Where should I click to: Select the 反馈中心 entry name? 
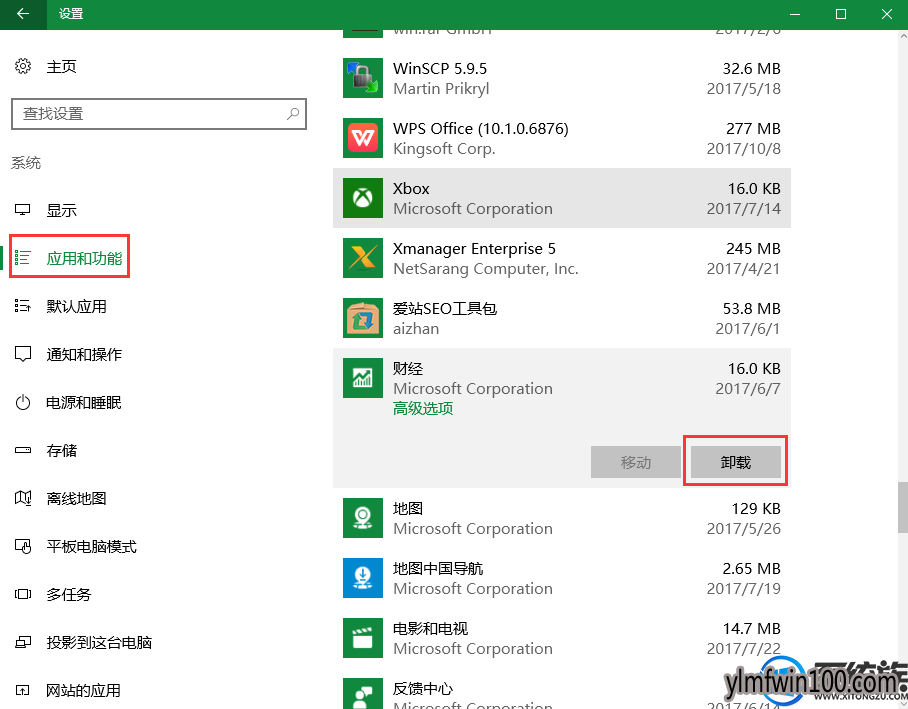(423, 689)
